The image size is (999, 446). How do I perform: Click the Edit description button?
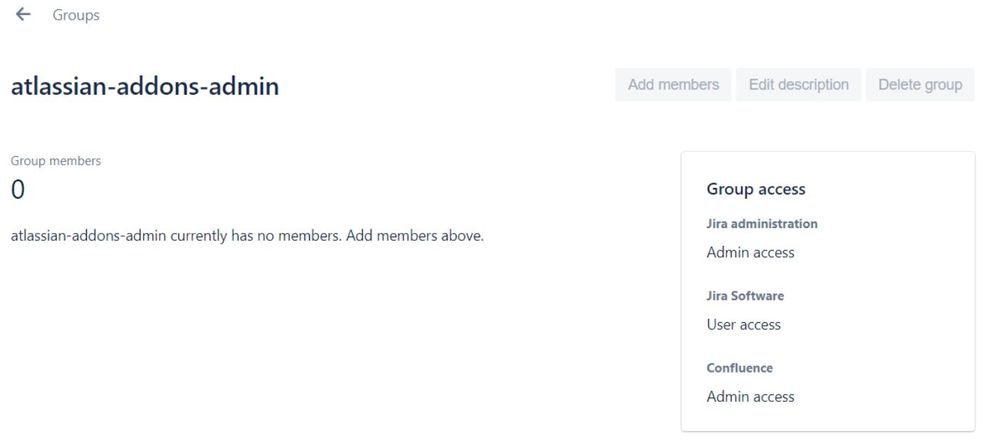tap(798, 85)
